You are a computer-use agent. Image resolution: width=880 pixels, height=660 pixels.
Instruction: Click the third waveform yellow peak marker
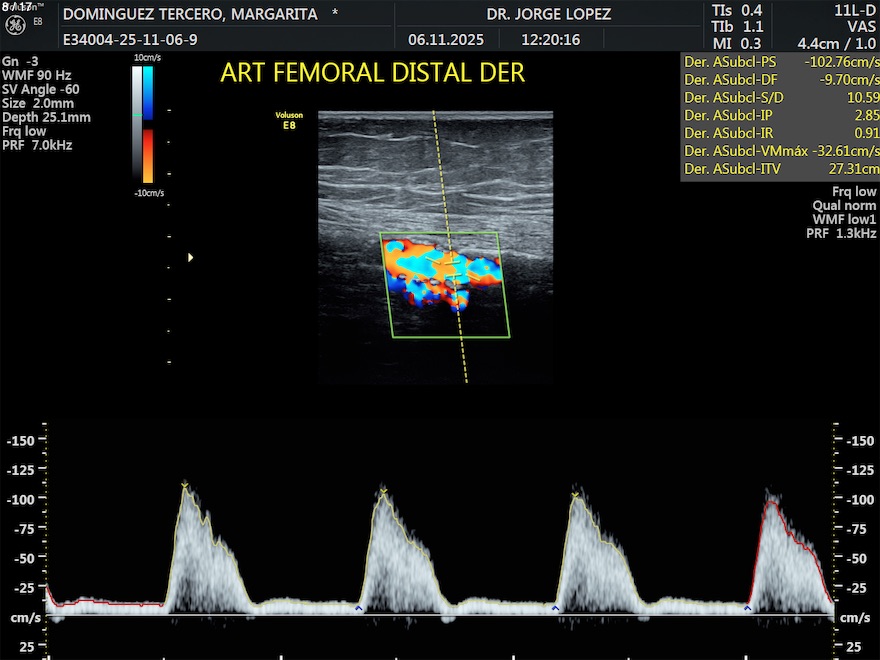point(575,494)
